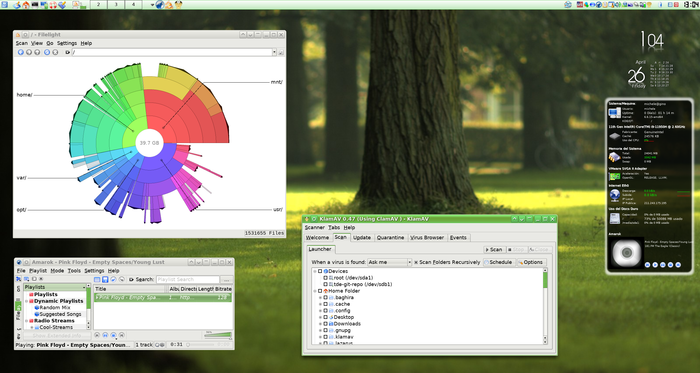Viewport: 700px width, 373px height.
Task: Click the Amarok volume slider
Action: 218,335
